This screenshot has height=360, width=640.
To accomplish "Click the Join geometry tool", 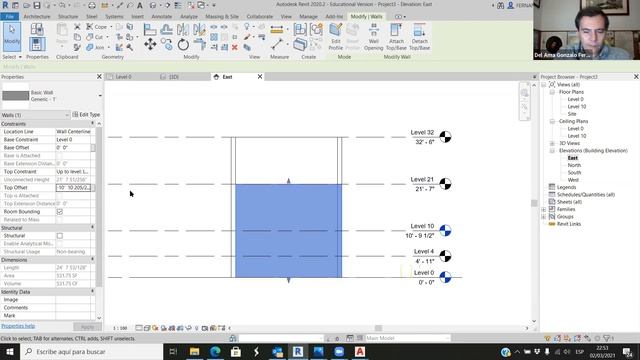I will click(95, 47).
